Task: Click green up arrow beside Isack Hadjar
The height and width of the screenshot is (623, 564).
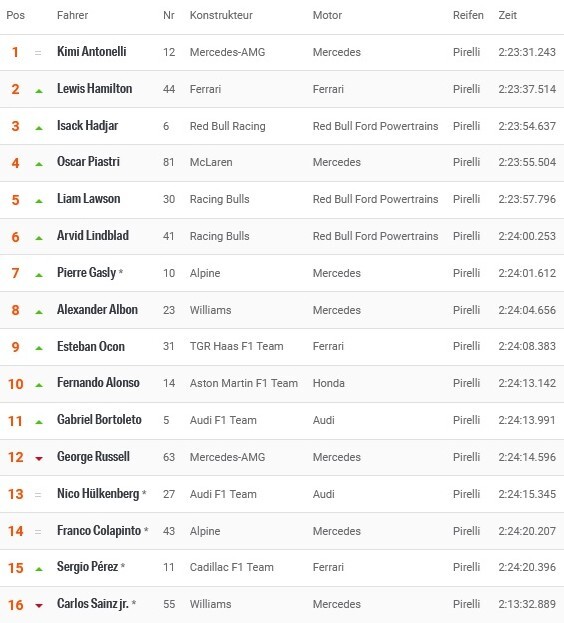Action: [x=39, y=128]
